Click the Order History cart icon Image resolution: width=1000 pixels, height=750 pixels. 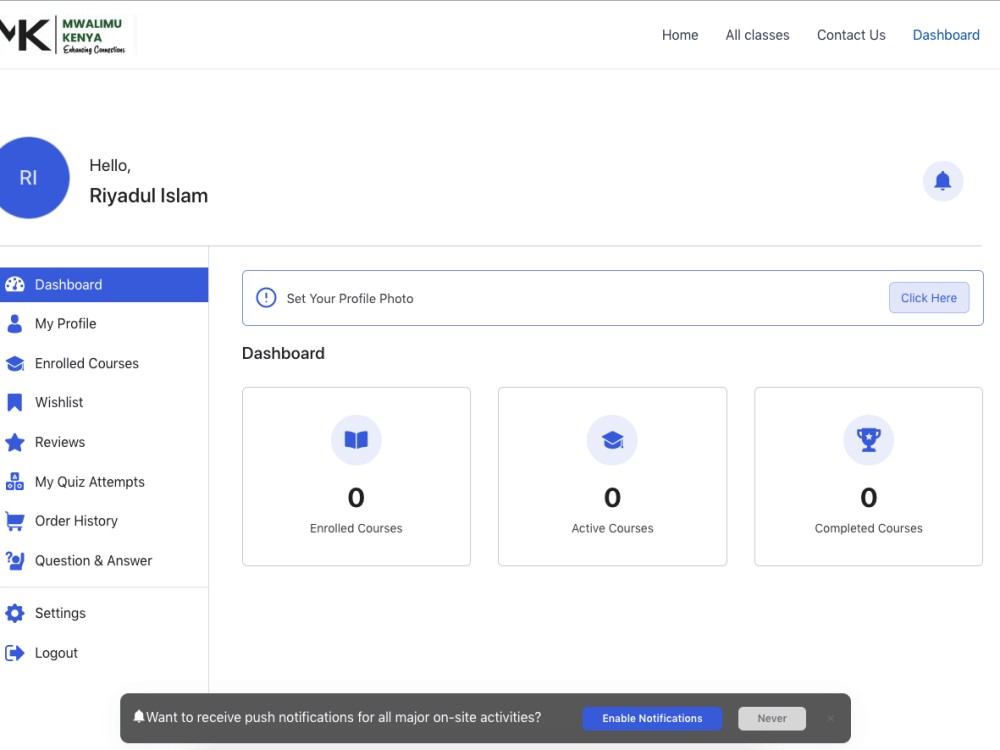tap(15, 521)
